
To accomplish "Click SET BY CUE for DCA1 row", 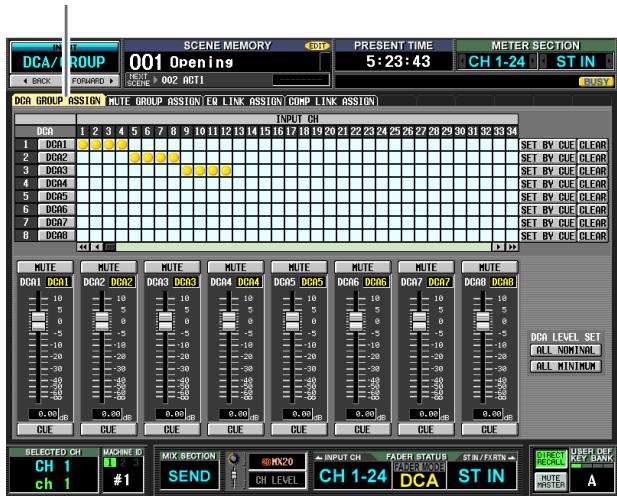I will (x=548, y=145).
